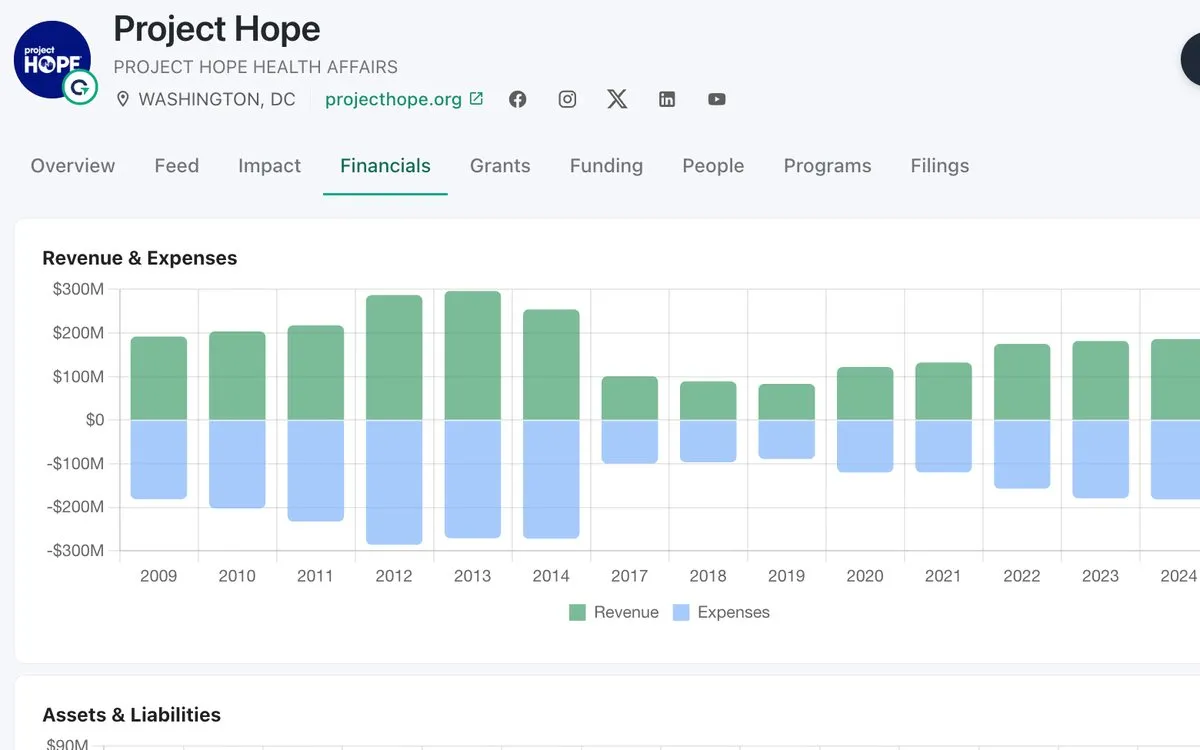Switch to the Filings tab

[x=940, y=166]
